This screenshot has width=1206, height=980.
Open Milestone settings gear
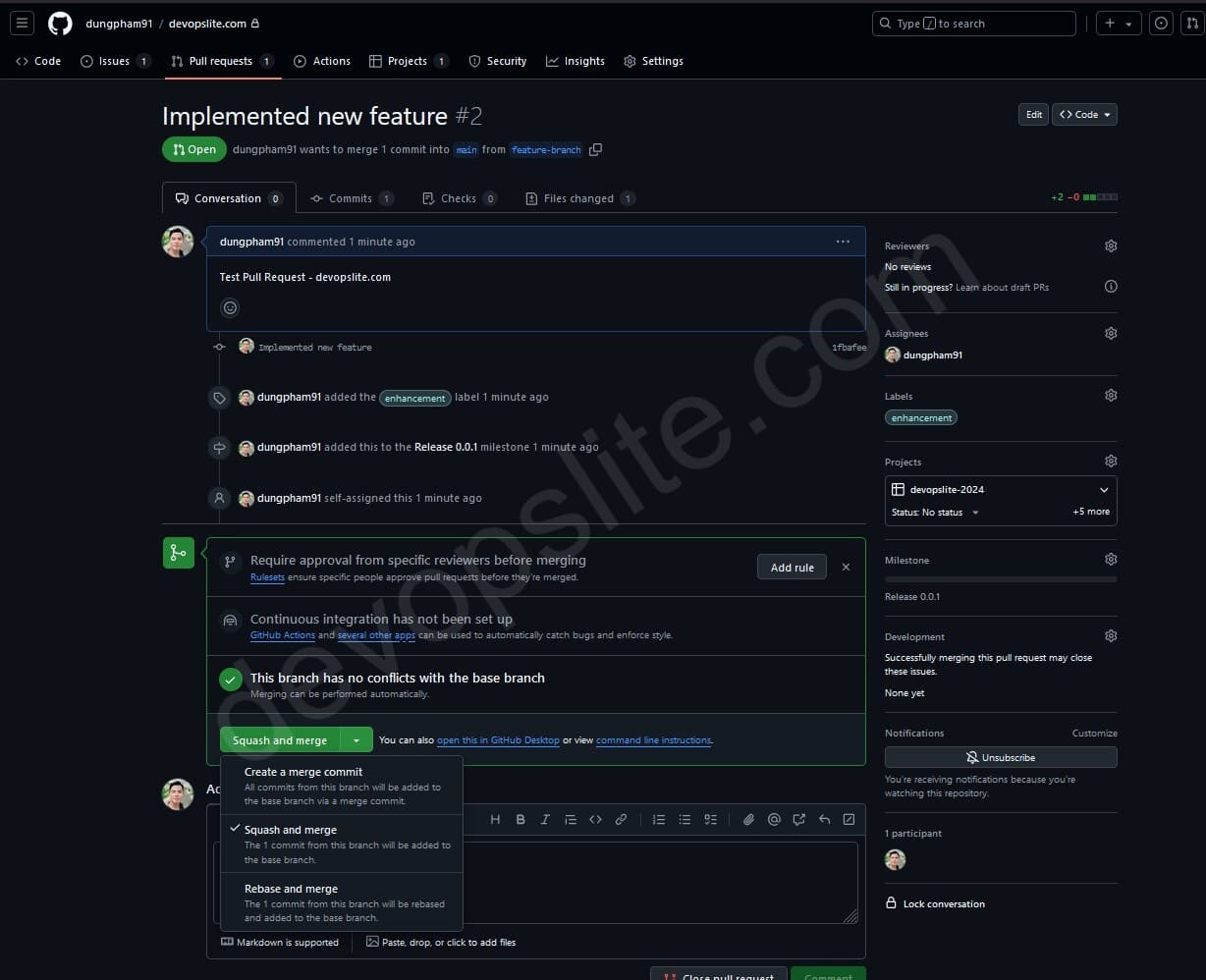(x=1111, y=559)
